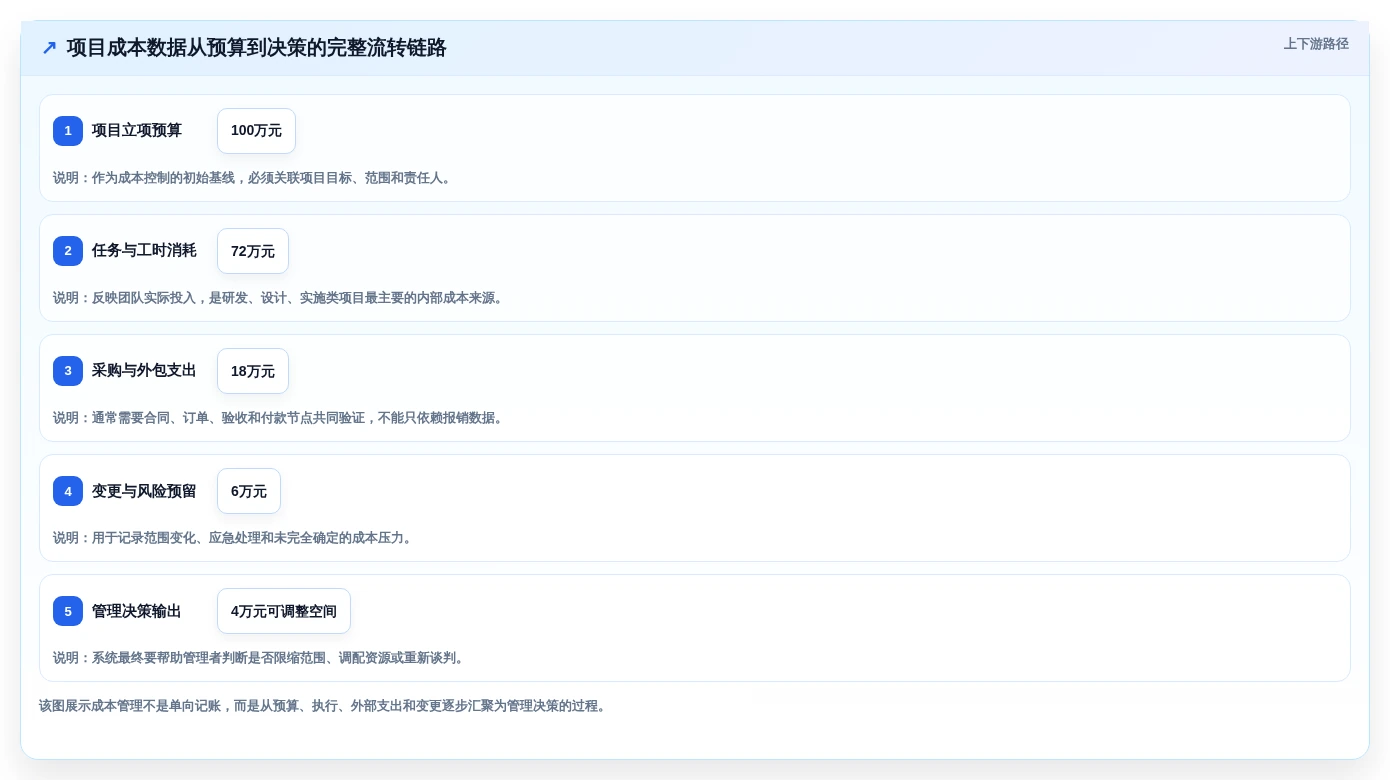
Task: Select the 任务与工时消耗 step title
Action: click(x=144, y=251)
